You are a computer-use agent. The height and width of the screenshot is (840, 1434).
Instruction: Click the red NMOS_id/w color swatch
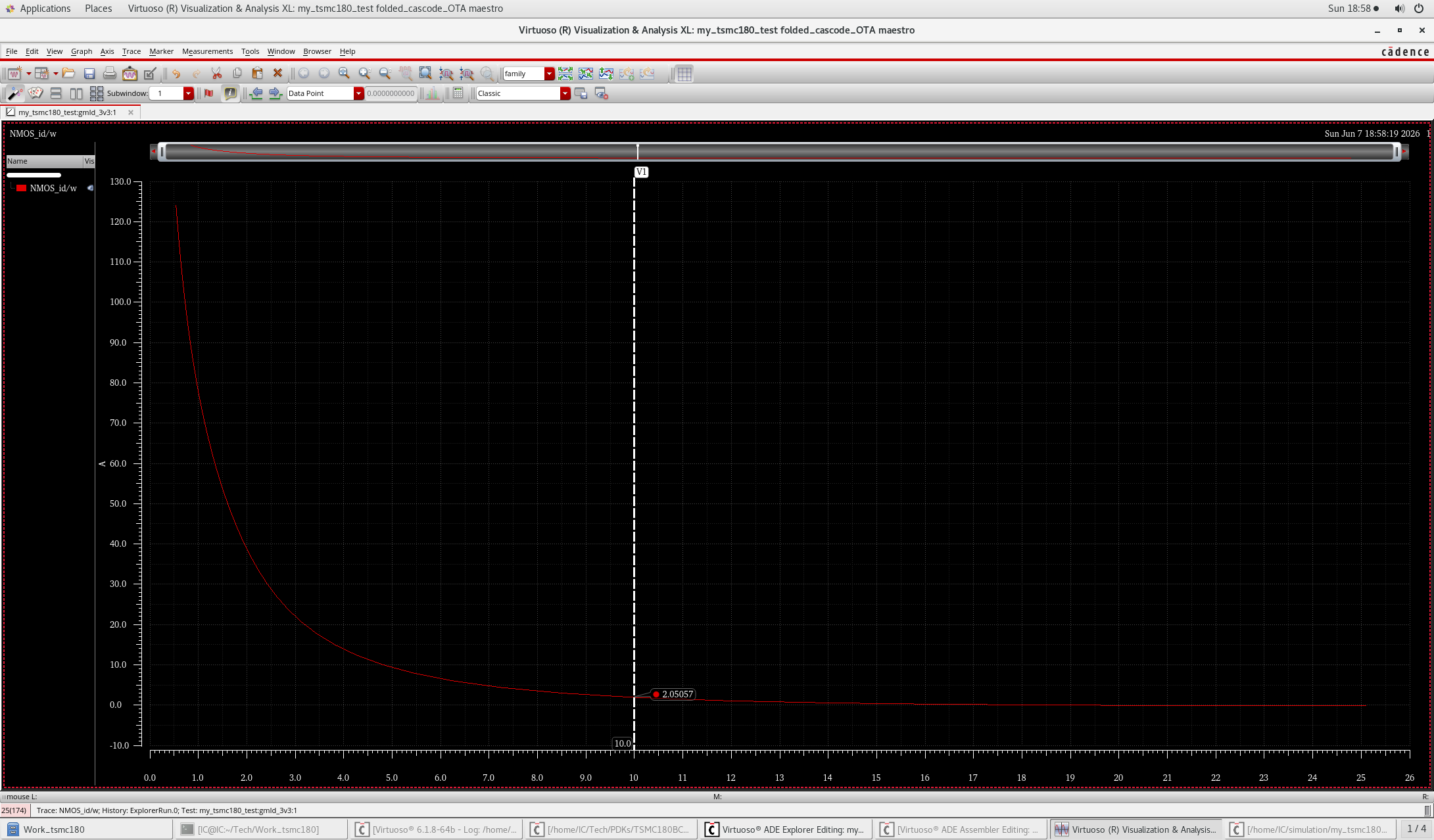coord(21,188)
